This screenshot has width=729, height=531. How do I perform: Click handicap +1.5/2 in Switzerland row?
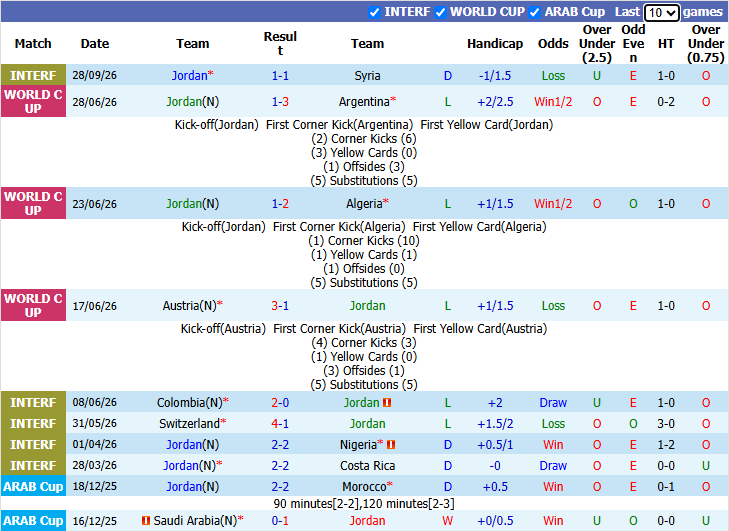click(x=495, y=424)
